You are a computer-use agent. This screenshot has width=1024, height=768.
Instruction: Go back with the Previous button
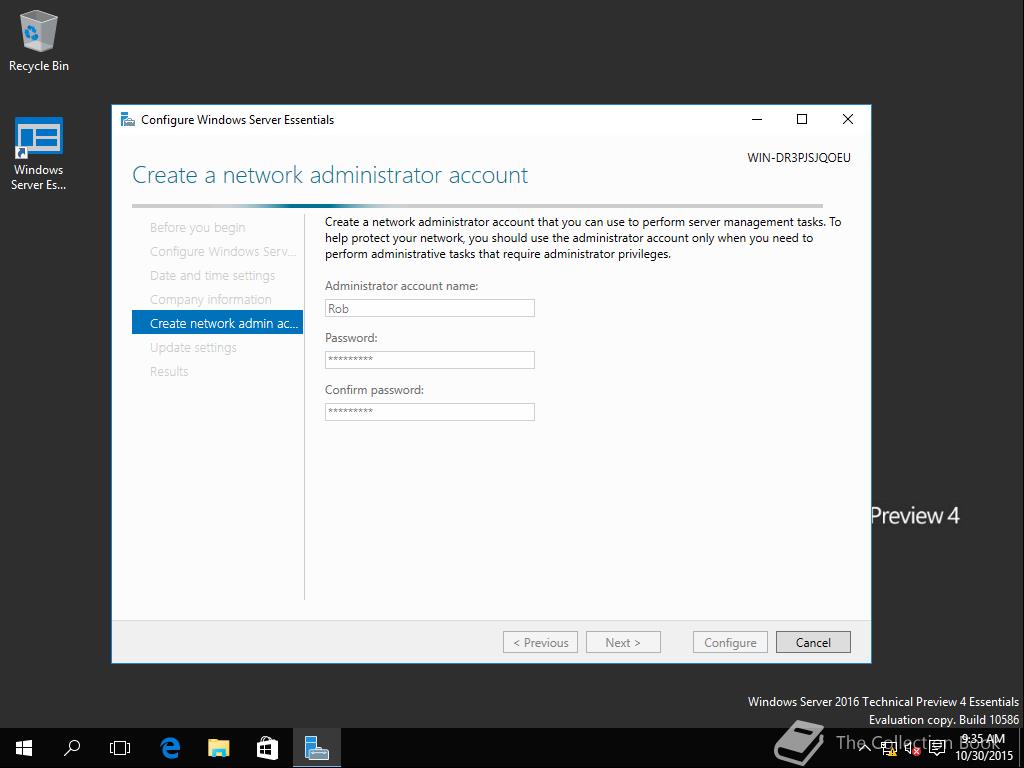pos(540,643)
